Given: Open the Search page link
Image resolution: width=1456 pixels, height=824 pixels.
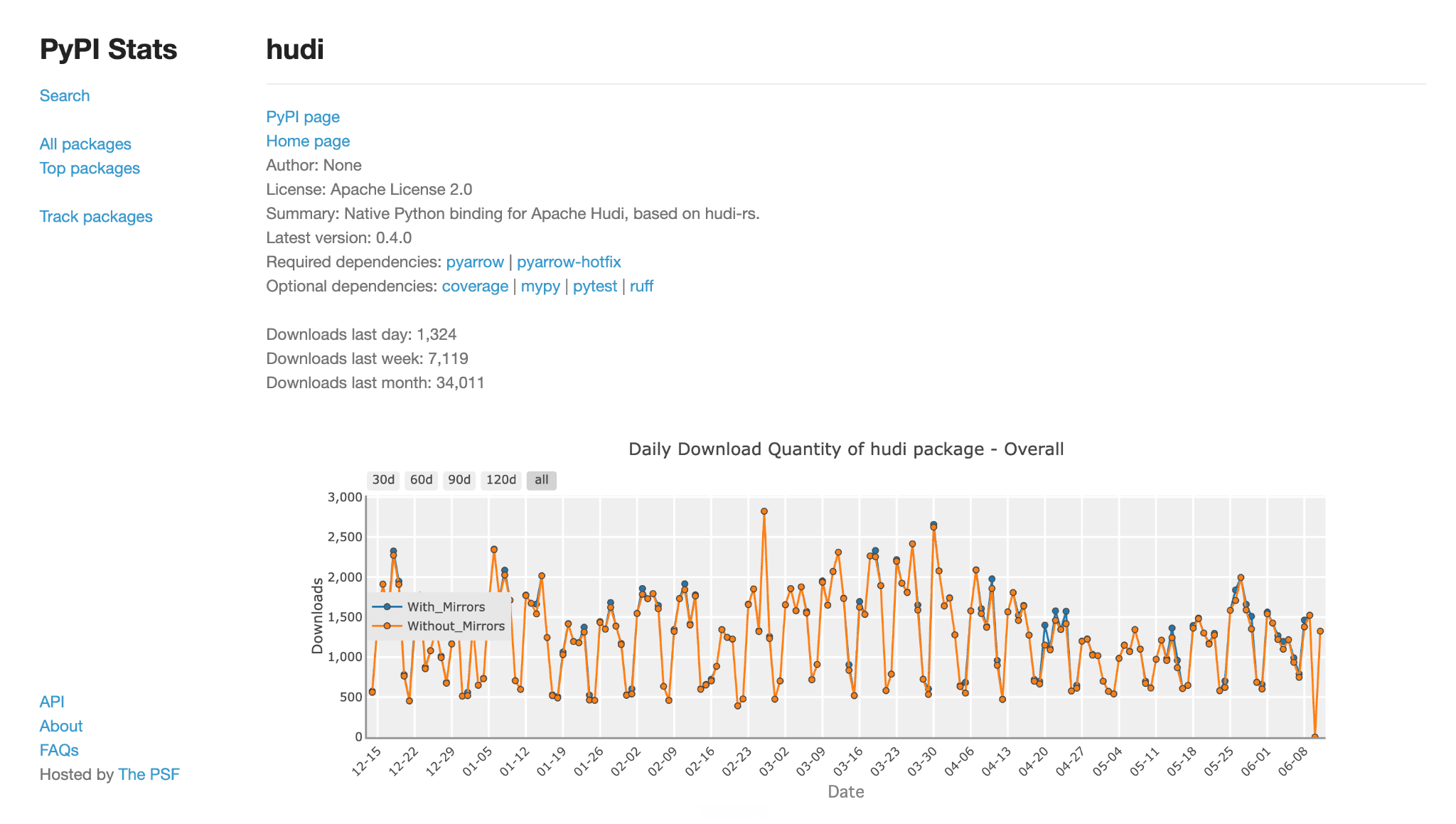Looking at the screenshot, I should [x=65, y=95].
